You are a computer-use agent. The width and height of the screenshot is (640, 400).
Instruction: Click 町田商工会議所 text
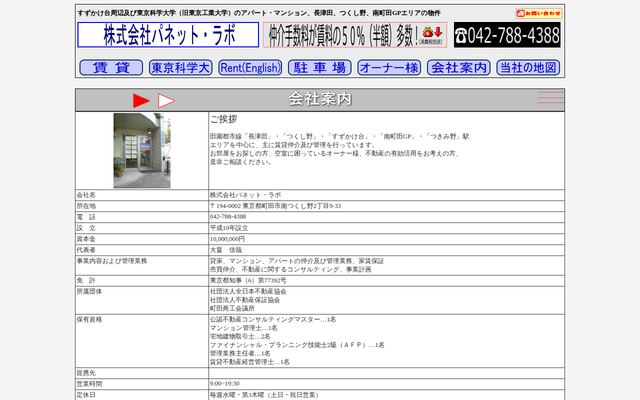232,309
